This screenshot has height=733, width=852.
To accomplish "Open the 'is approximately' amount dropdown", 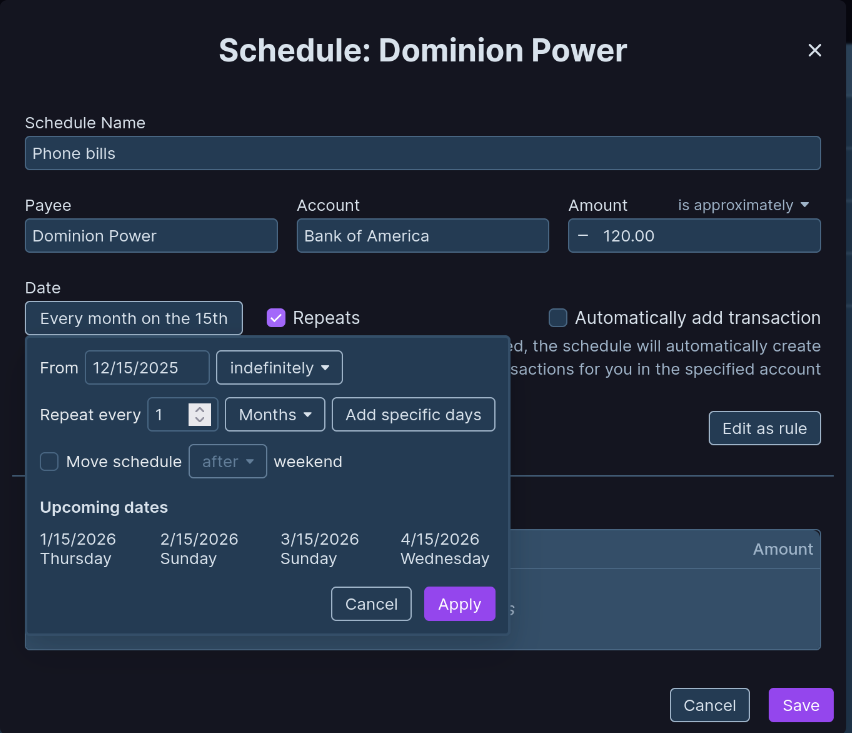I will 743,205.
